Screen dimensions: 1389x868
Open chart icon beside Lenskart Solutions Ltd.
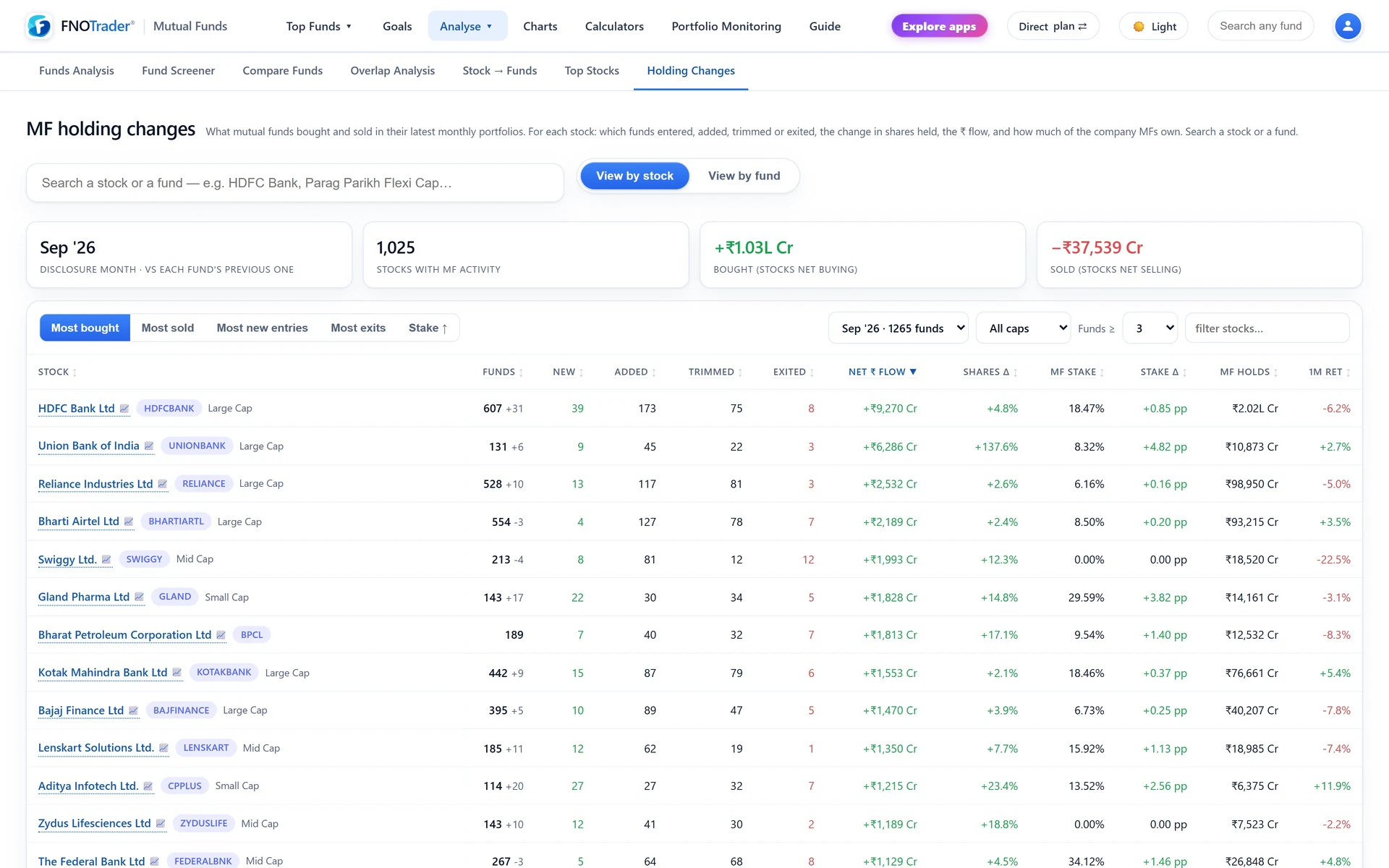click(164, 748)
